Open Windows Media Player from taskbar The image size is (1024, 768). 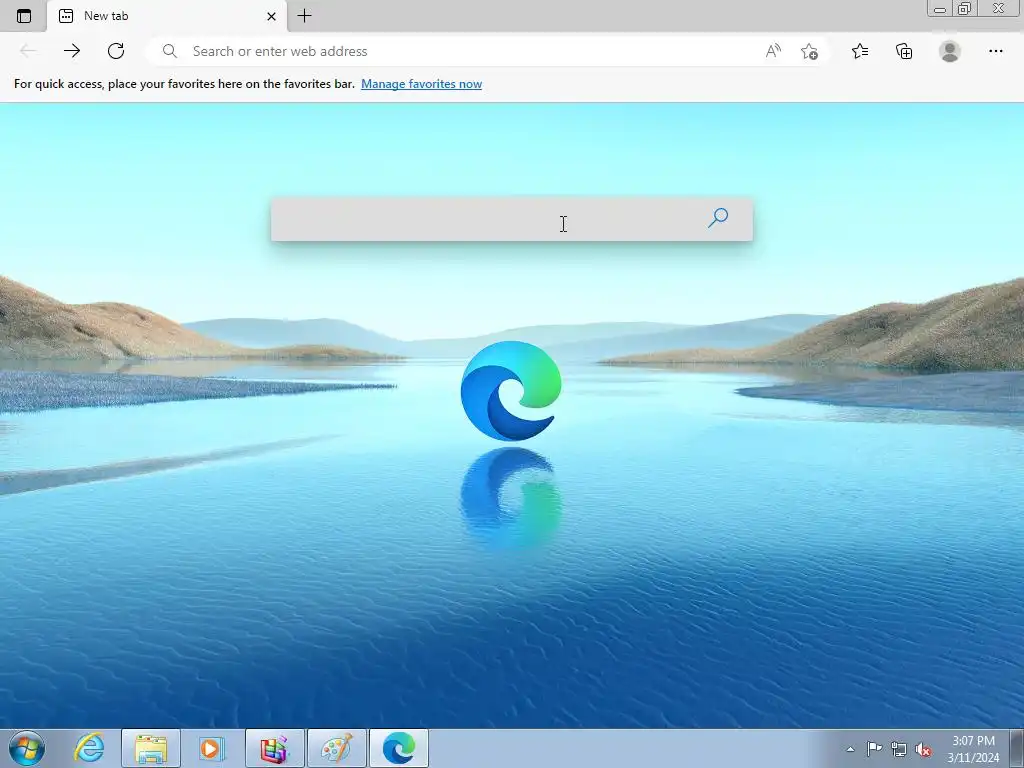[211, 748]
